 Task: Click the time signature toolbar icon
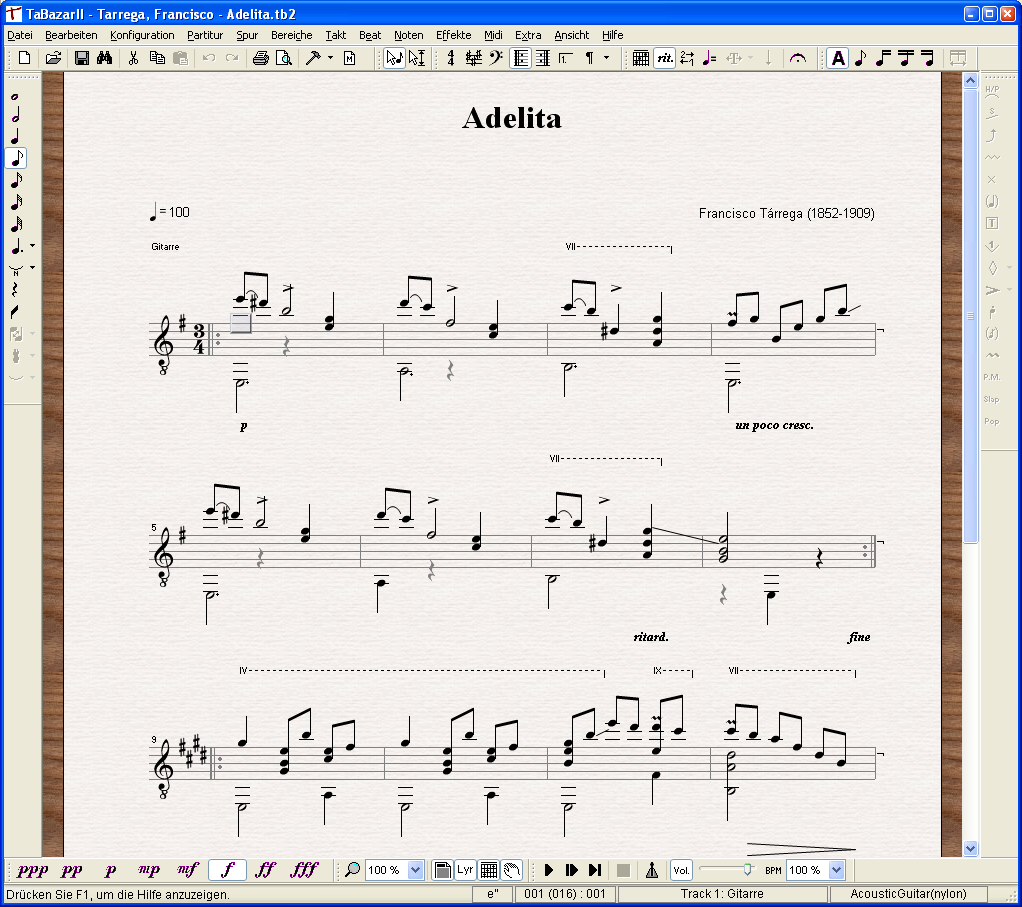[x=451, y=58]
